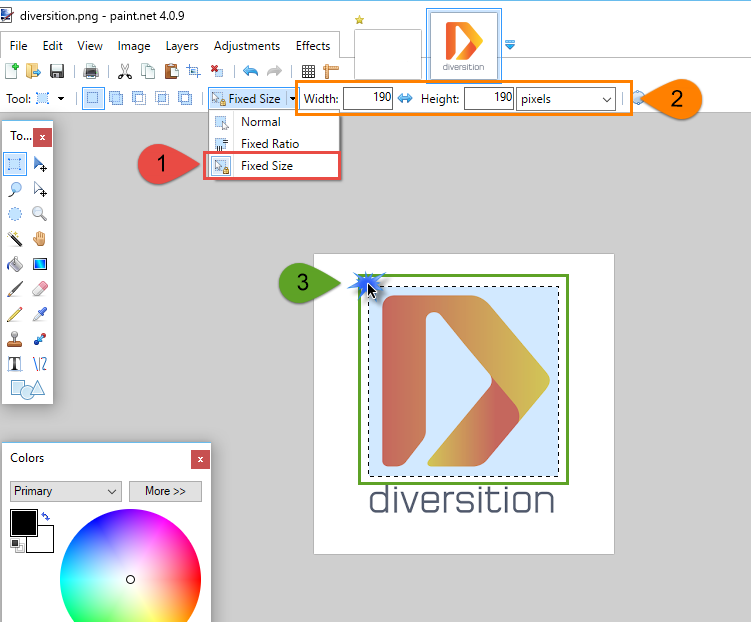The width and height of the screenshot is (751, 622).
Task: Select the Text tool
Action: click(15, 364)
